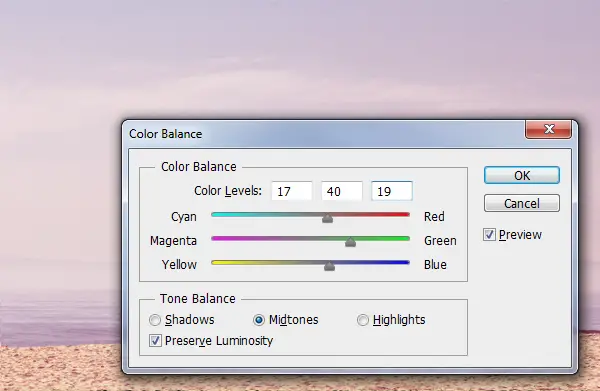Click the Color Balance title bar text
Image resolution: width=600 pixels, height=391 pixels.
click(165, 134)
